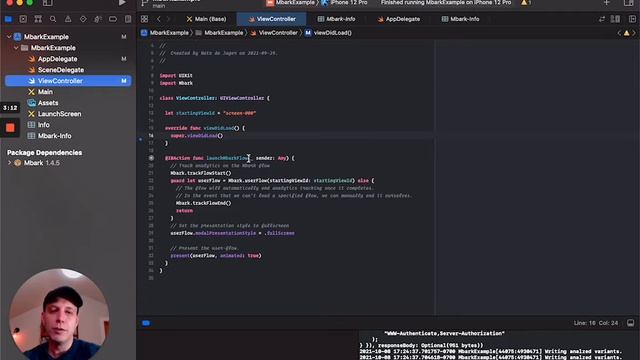The height and width of the screenshot is (360, 640).
Task: Switch to the Main (Base) tab
Action: (206, 19)
